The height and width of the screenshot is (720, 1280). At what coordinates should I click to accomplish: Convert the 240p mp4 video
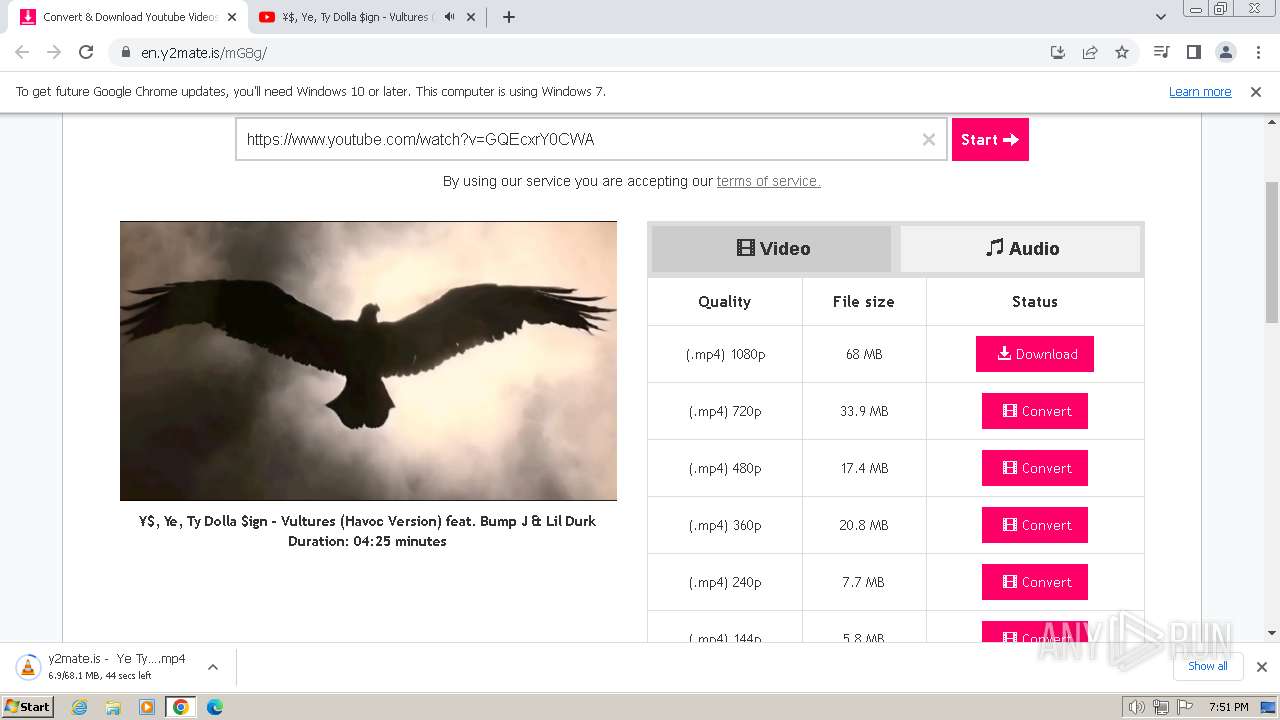(x=1035, y=582)
